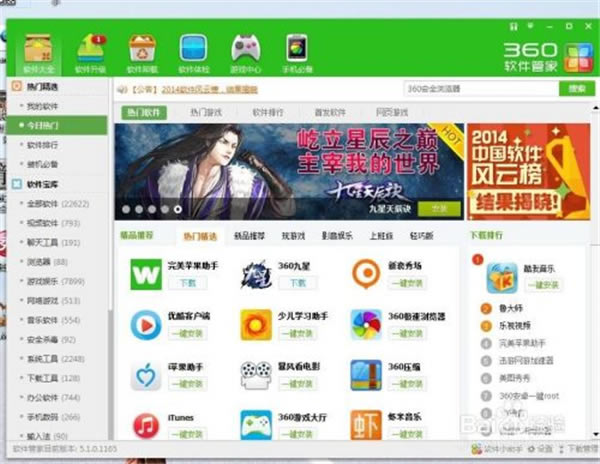Screen dimensions: 600x464
Task: Select the third banner carousel dot
Action: pyautogui.click(x=152, y=209)
